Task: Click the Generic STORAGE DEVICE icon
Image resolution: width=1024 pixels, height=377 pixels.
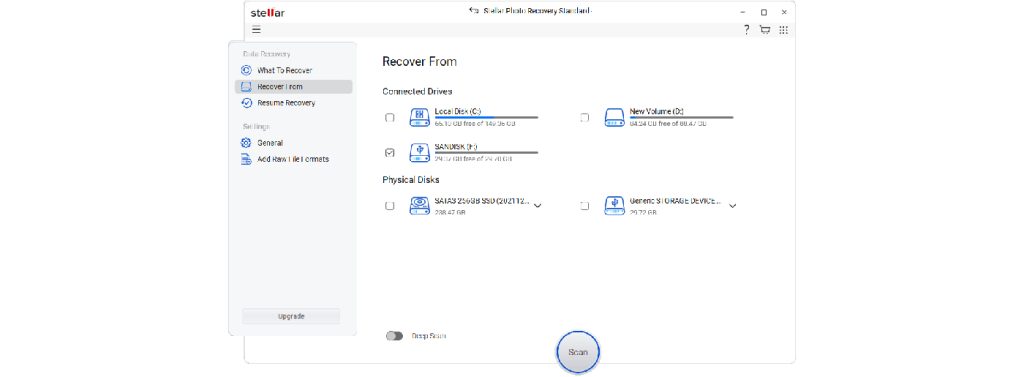Action: [615, 205]
